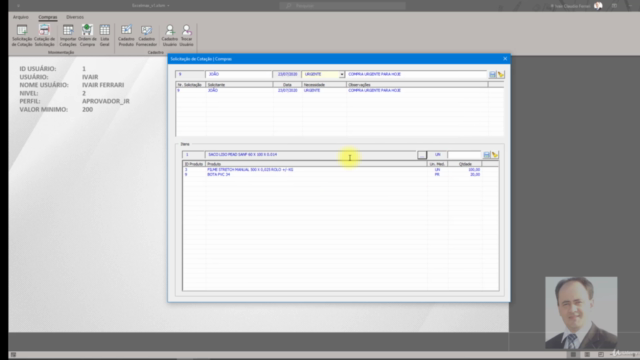Click the APROVADOR_JR profile value
Image resolution: width=640 pixels, height=360 pixels.
(106, 101)
